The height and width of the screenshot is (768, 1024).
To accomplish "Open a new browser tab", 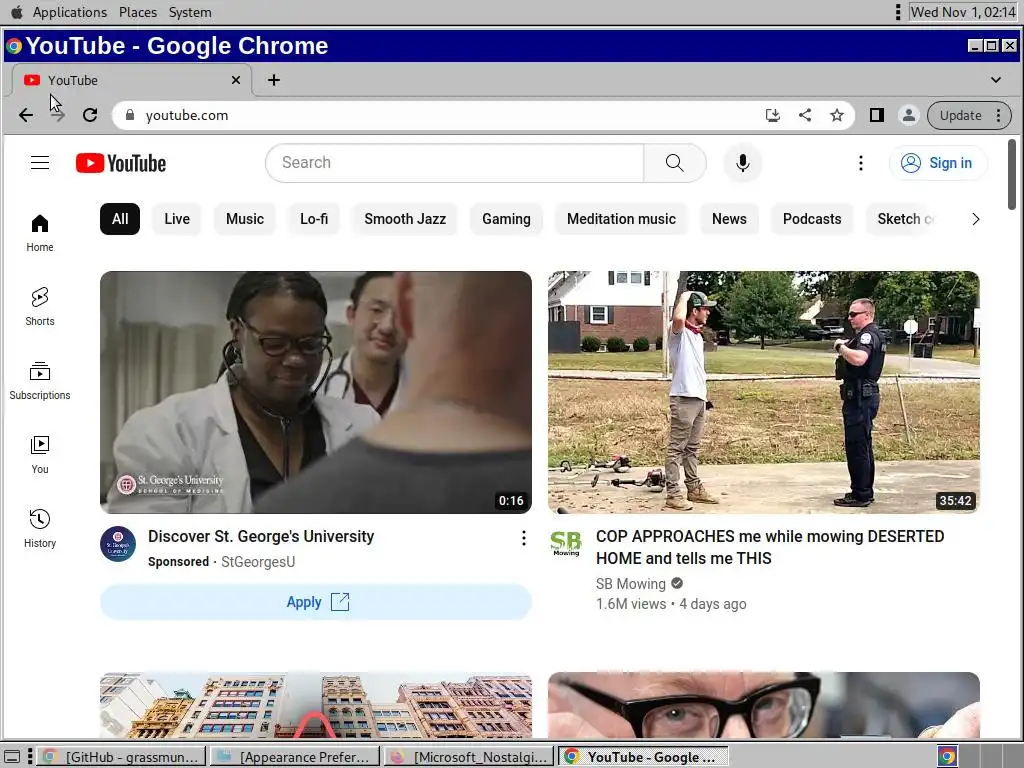I will (x=274, y=80).
